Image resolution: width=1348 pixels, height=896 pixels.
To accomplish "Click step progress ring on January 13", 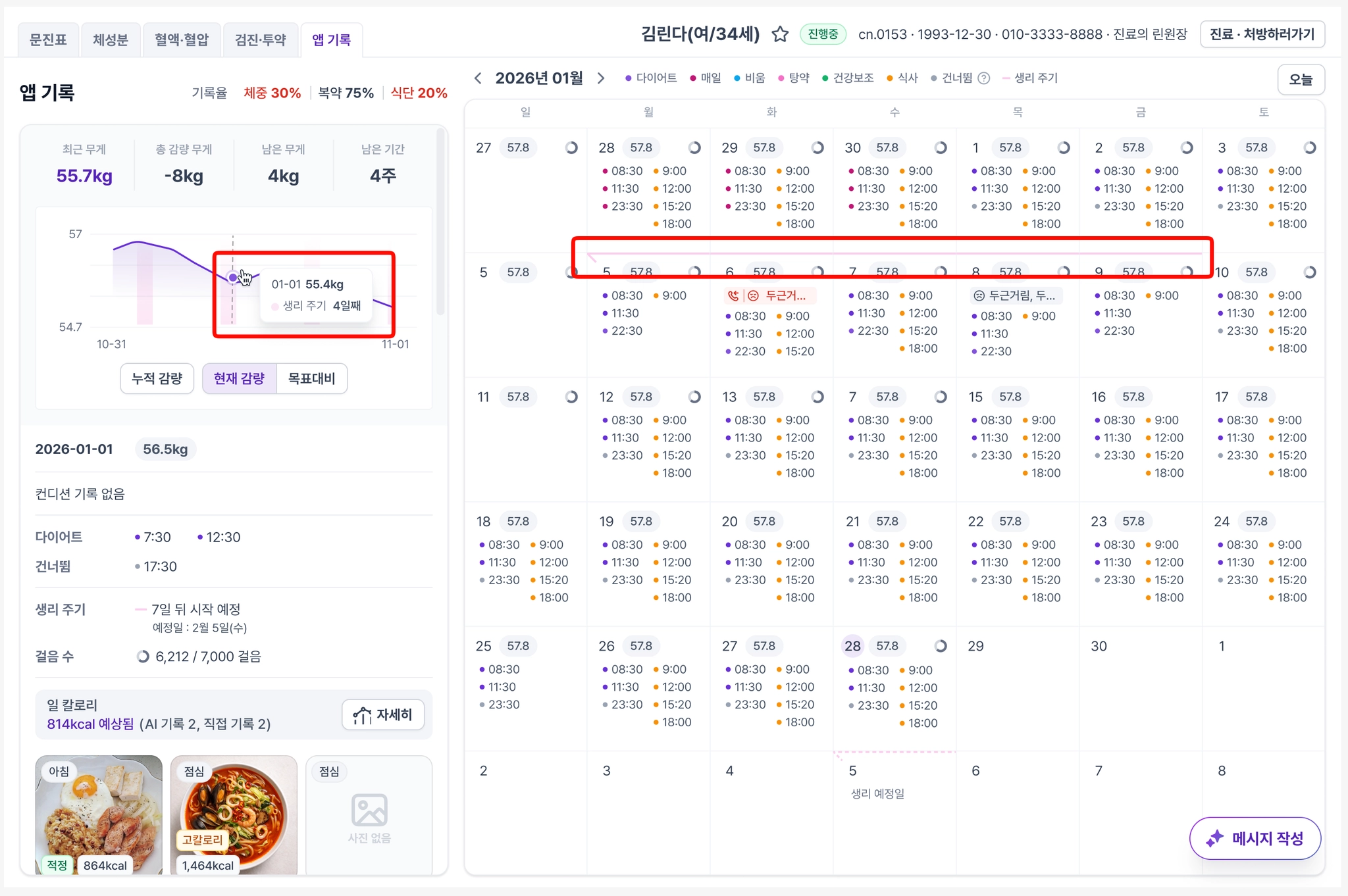I will coord(817,397).
